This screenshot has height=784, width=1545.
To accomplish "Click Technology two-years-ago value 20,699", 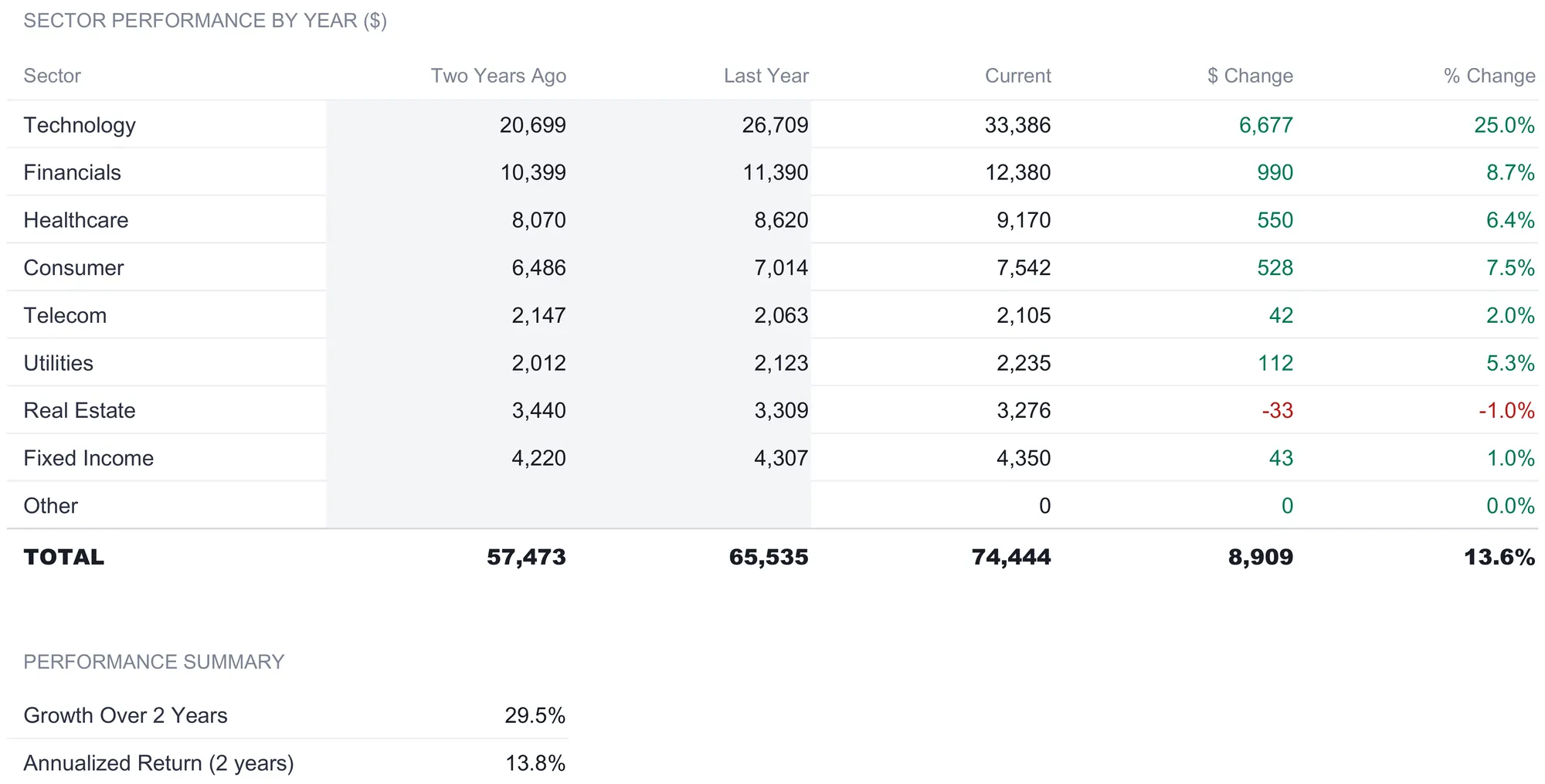I will click(533, 125).
